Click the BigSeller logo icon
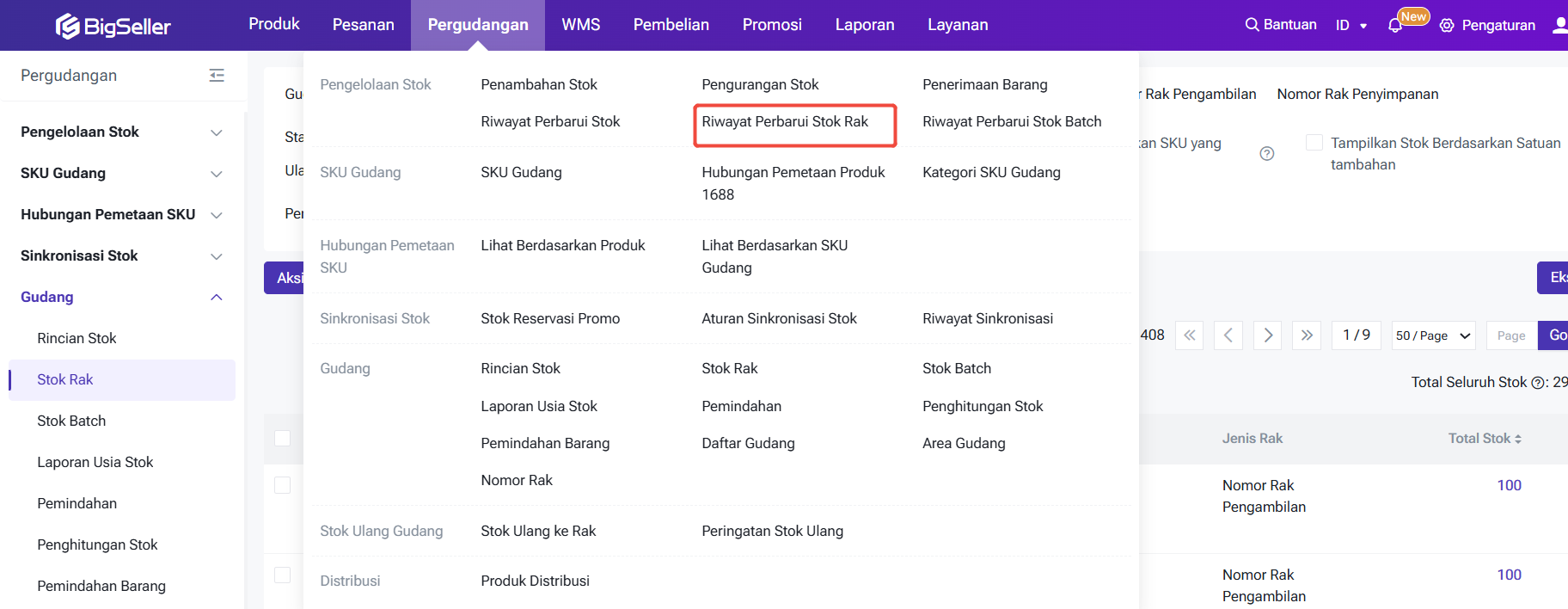1568x609 pixels. point(68,27)
